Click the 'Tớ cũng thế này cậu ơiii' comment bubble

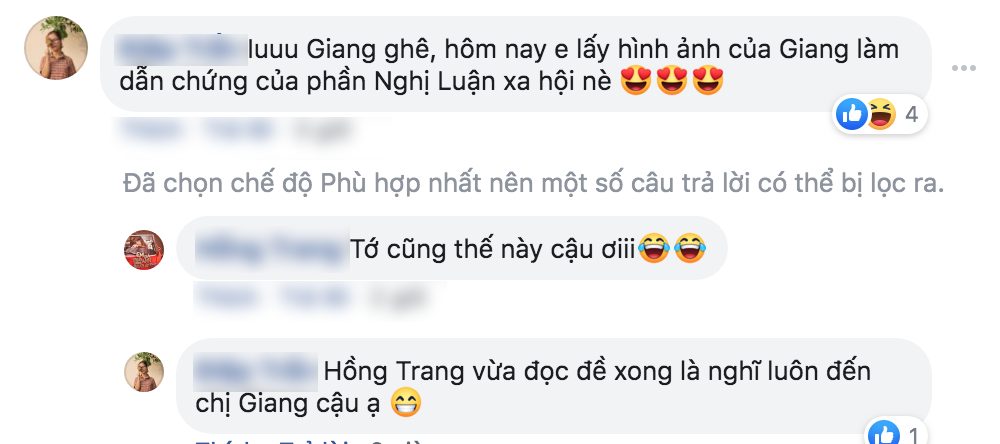[452, 249]
